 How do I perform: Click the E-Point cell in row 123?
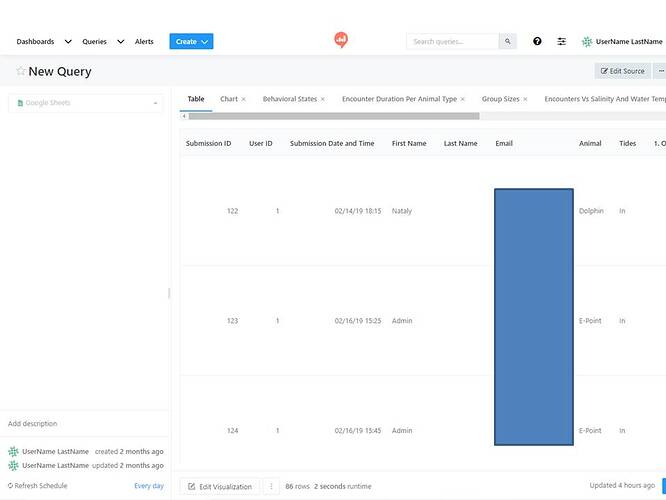590,321
